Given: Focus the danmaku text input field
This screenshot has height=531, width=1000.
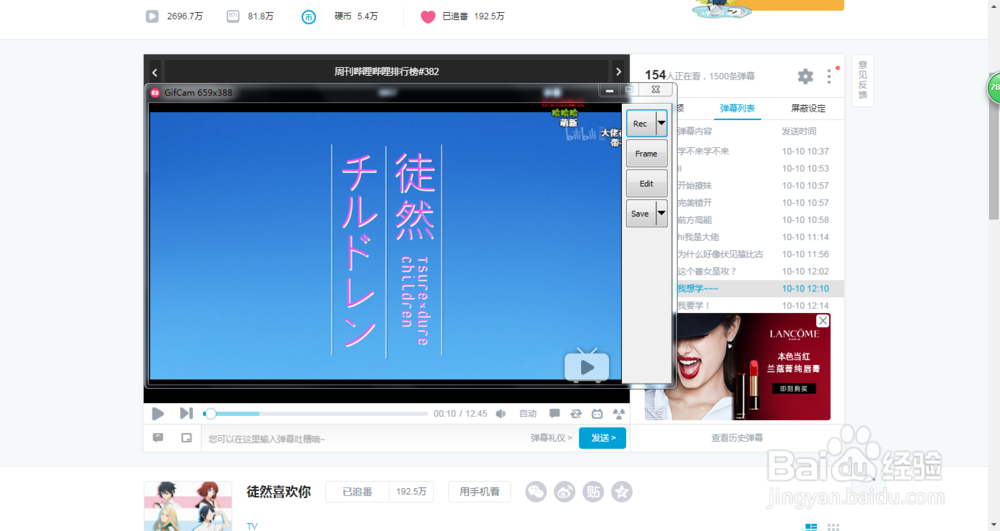Looking at the screenshot, I should tap(364, 439).
